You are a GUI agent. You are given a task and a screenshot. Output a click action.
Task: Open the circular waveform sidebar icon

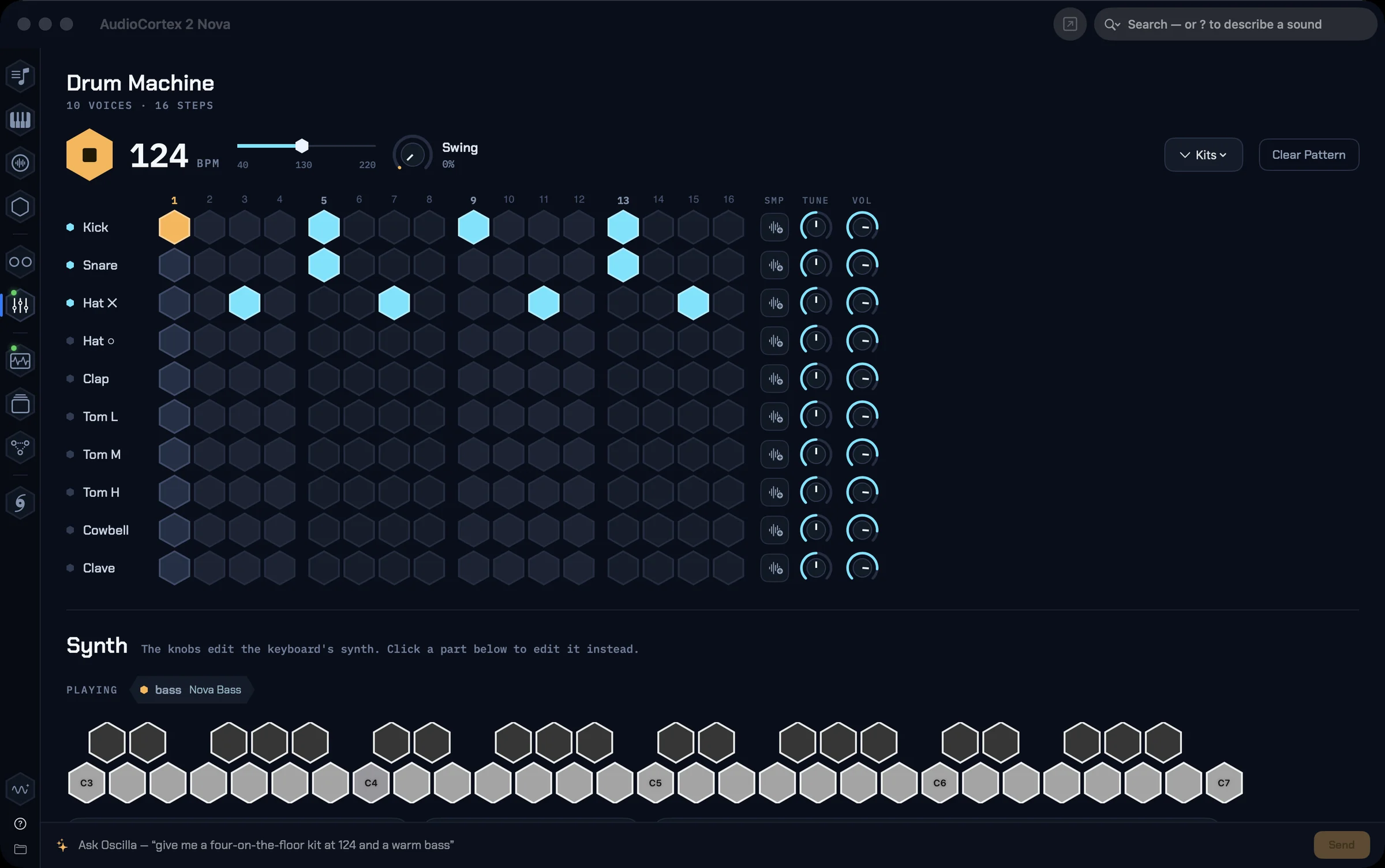[x=20, y=163]
